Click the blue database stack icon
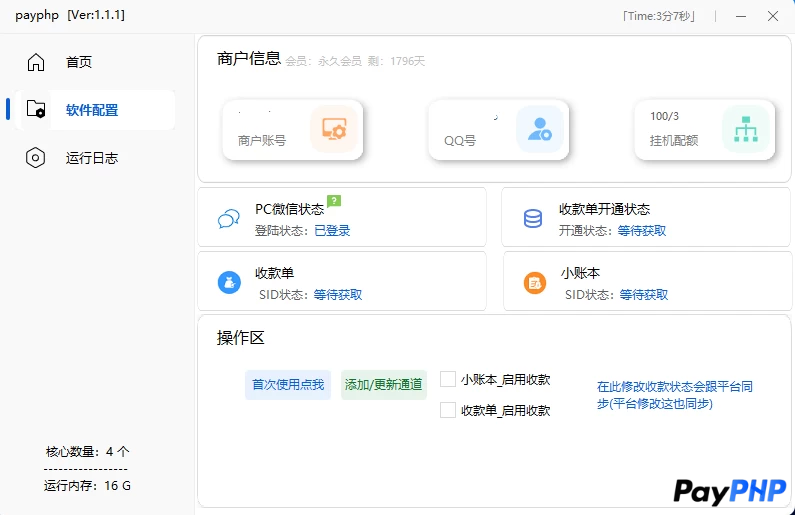 click(533, 218)
